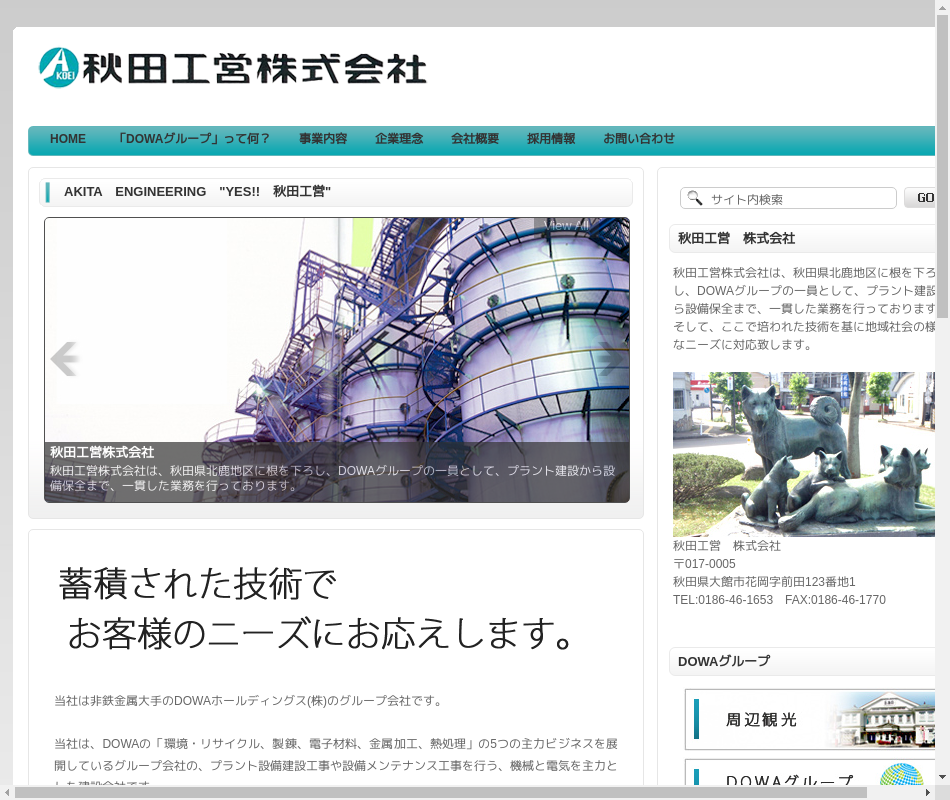Image resolution: width=950 pixels, height=800 pixels.
Task: Open the 会社概要 page
Action: click(475, 139)
